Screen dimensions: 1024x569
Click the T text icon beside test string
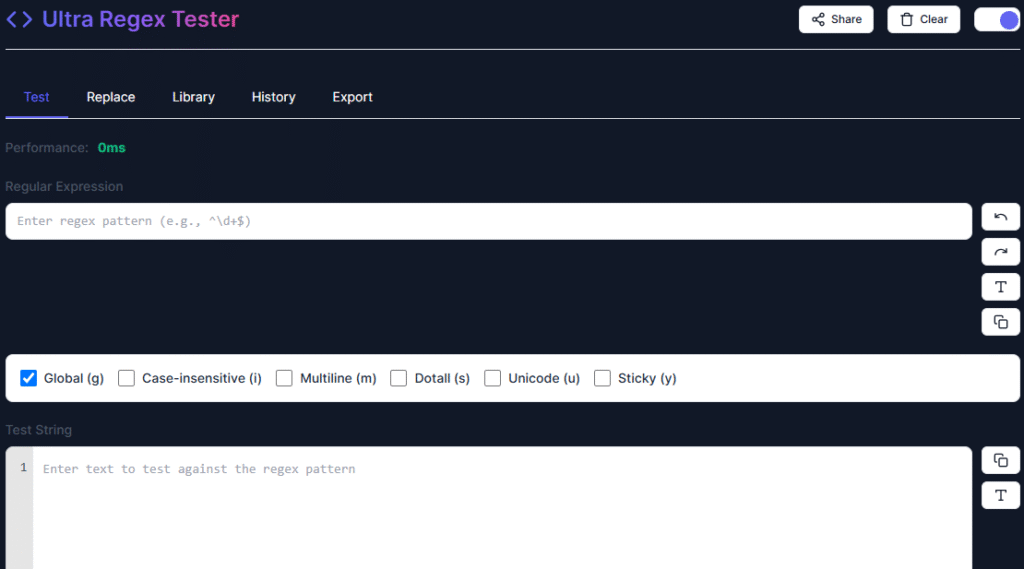point(1000,495)
